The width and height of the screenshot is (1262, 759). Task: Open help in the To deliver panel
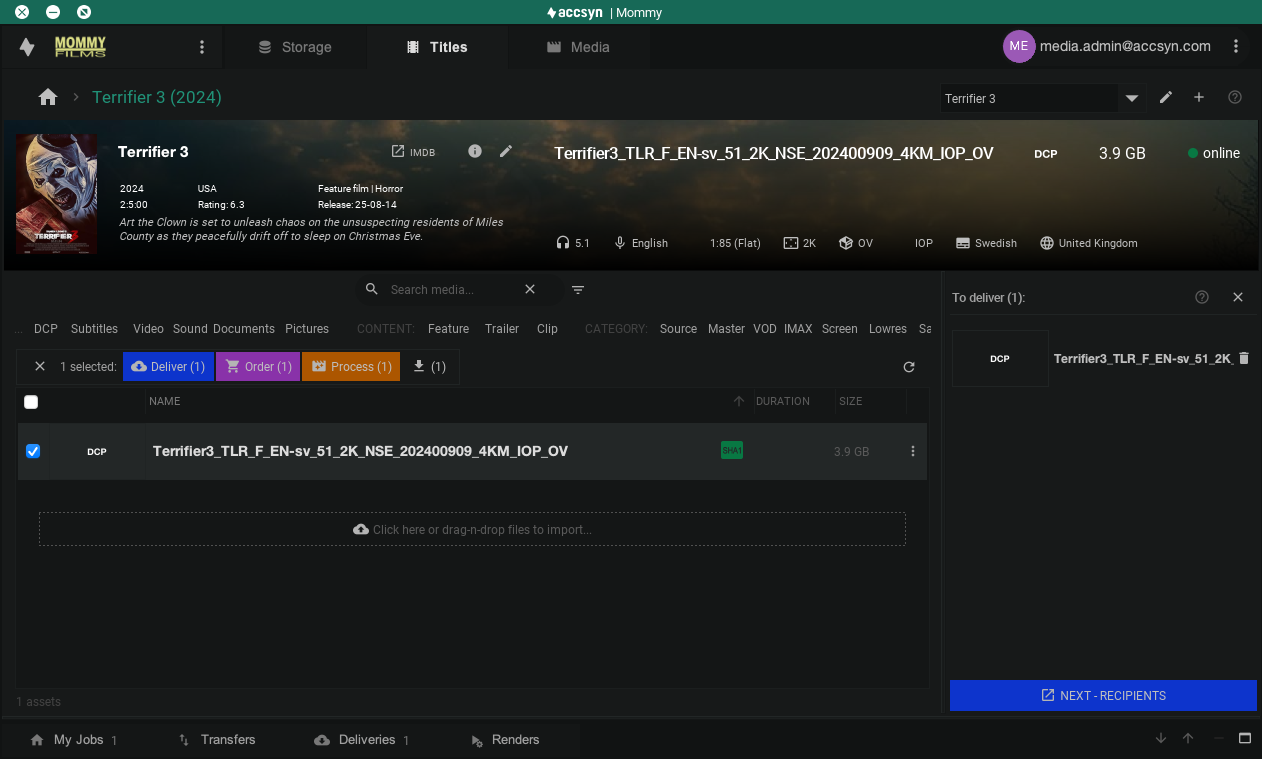coord(1202,297)
